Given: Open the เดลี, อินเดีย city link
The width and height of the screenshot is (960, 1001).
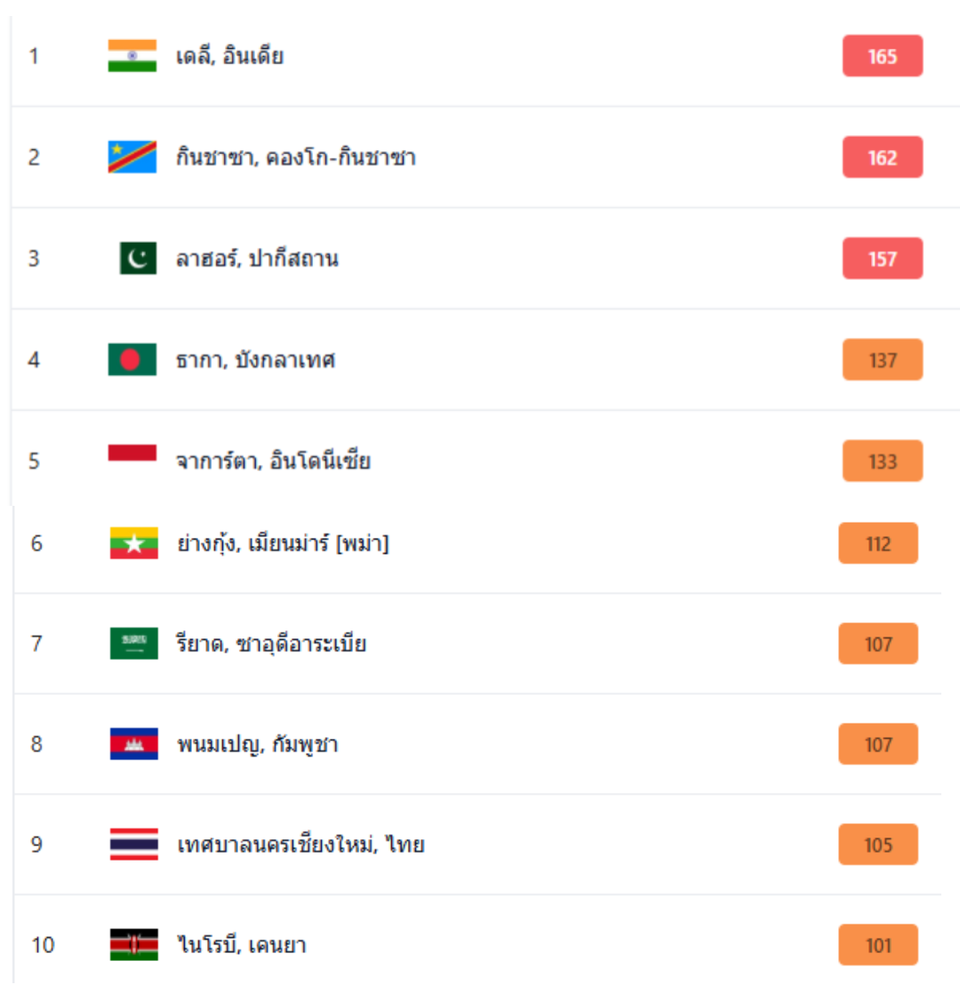Looking at the screenshot, I should [229, 56].
